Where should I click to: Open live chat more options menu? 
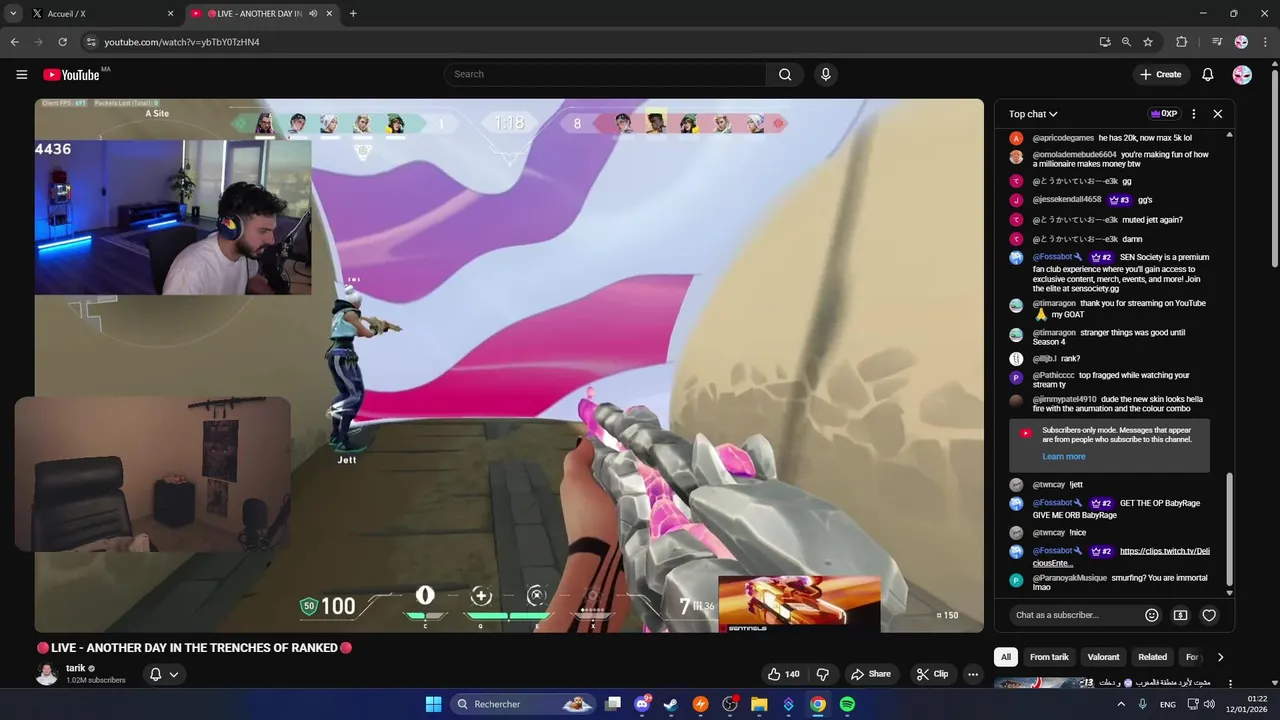(x=1193, y=114)
